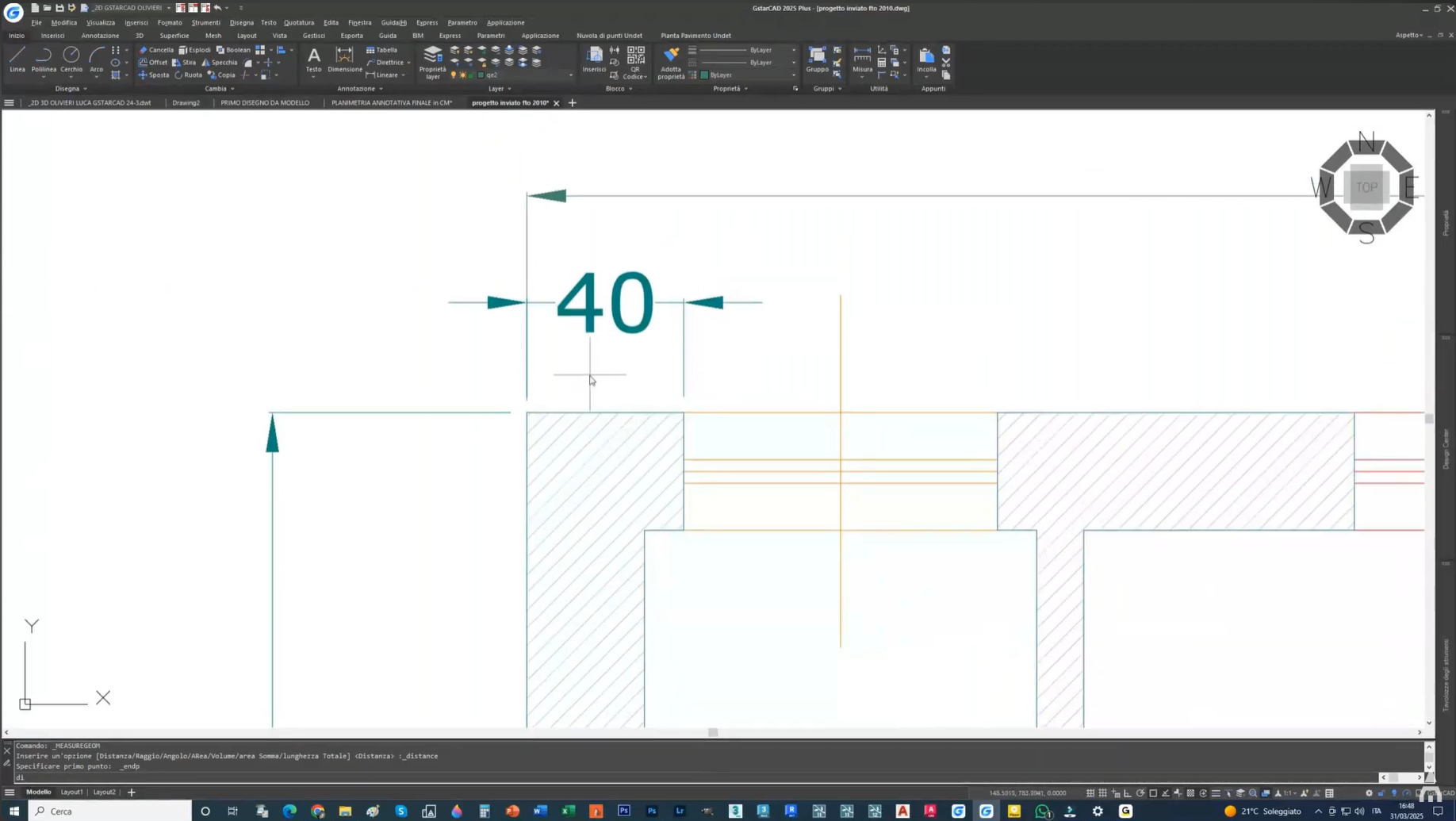Viewport: 1456px width, 821px height.
Task: Open the Annotazione ribbon tab
Action: [100, 36]
